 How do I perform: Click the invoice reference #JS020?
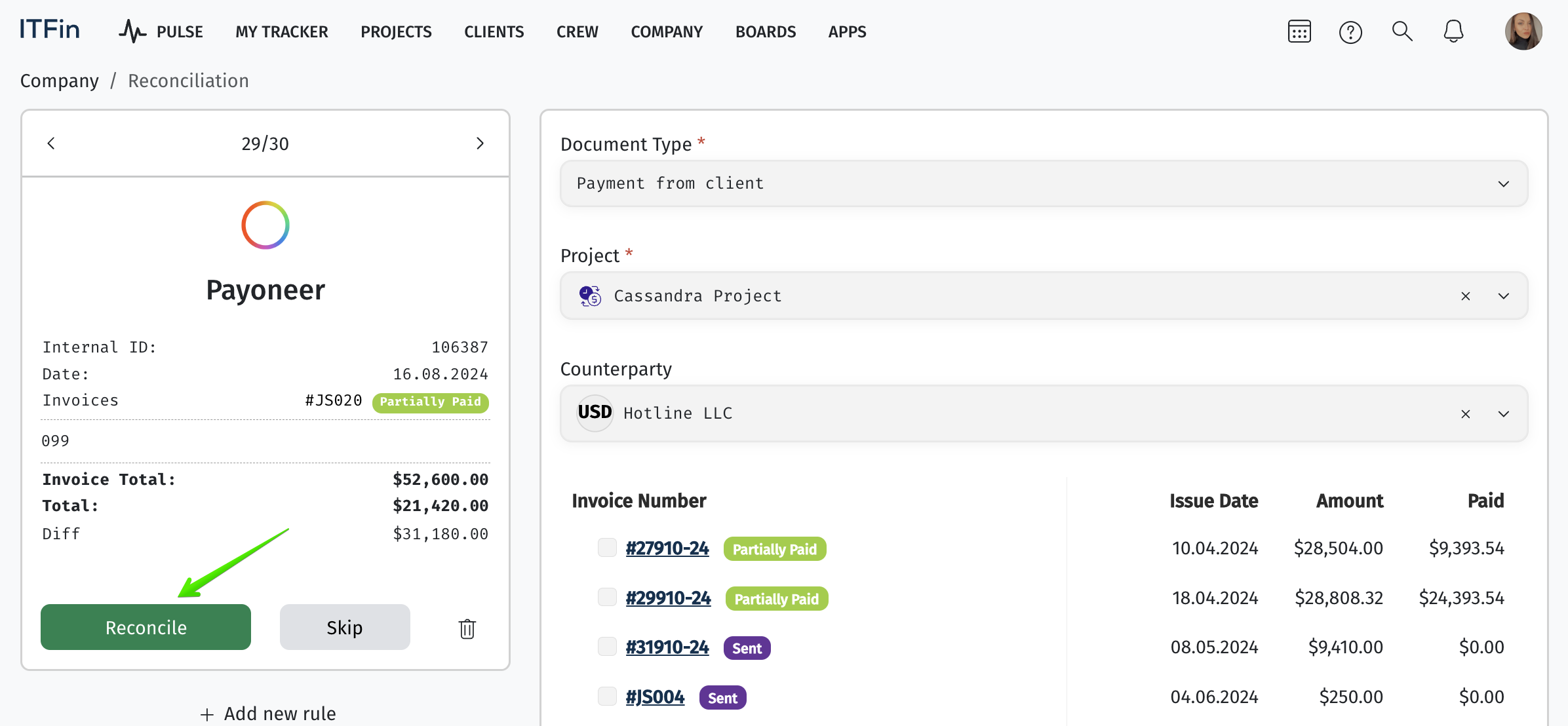[x=334, y=400]
